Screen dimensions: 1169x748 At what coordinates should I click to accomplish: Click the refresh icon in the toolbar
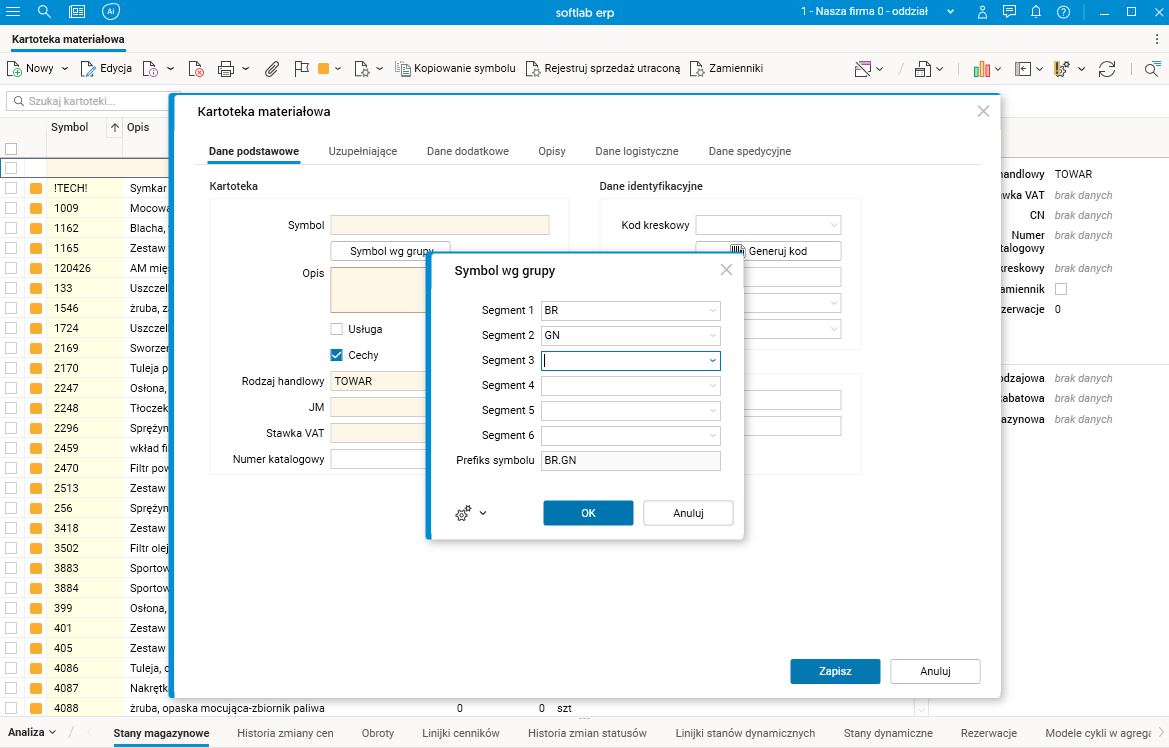[1107, 69]
